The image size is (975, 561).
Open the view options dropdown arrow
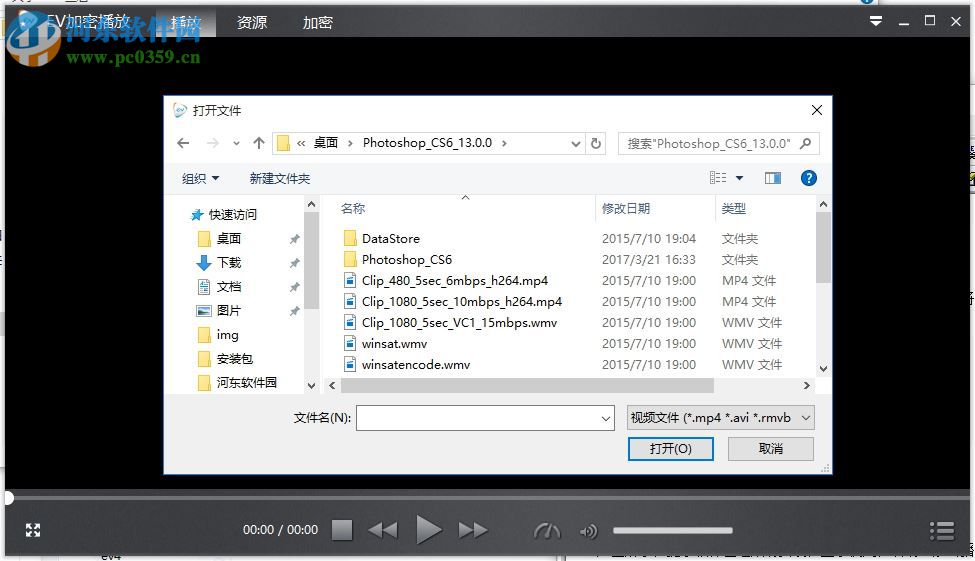[x=739, y=178]
